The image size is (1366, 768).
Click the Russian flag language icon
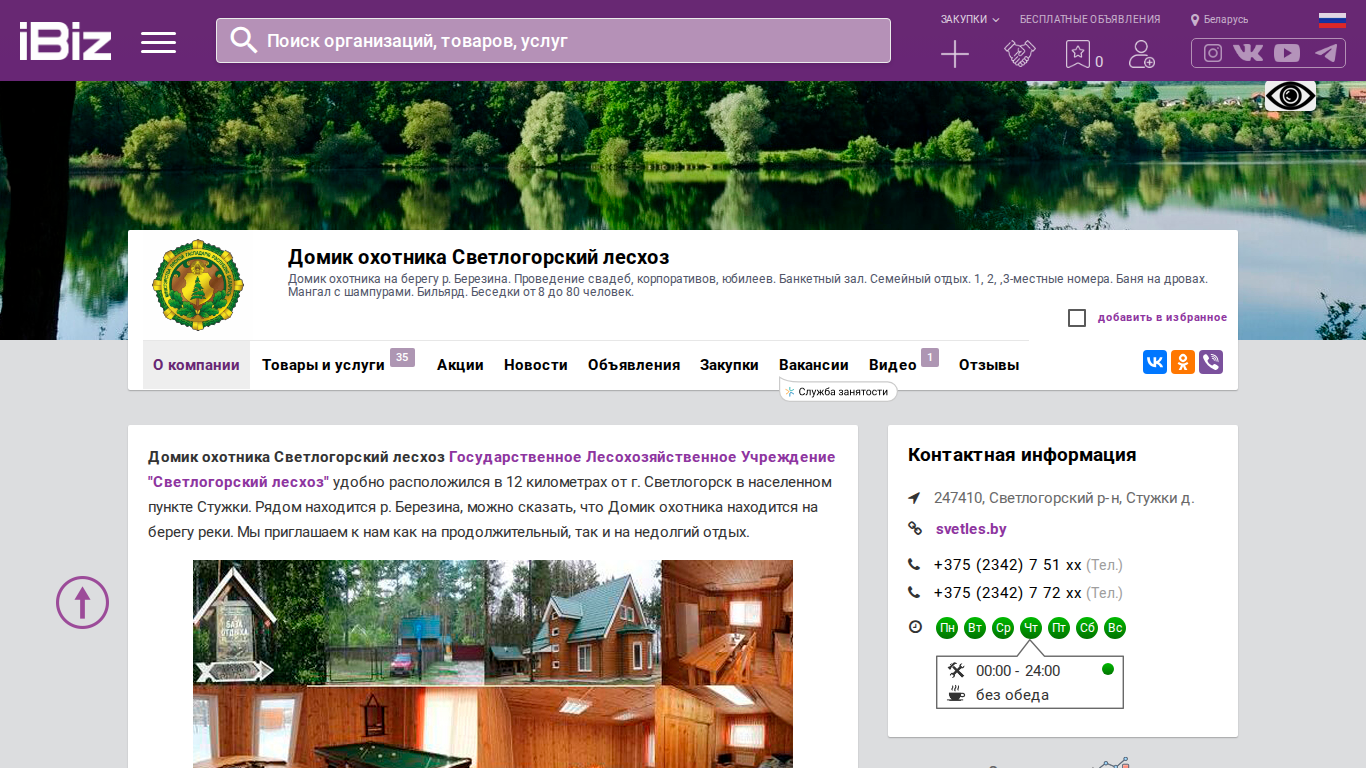(1332, 19)
